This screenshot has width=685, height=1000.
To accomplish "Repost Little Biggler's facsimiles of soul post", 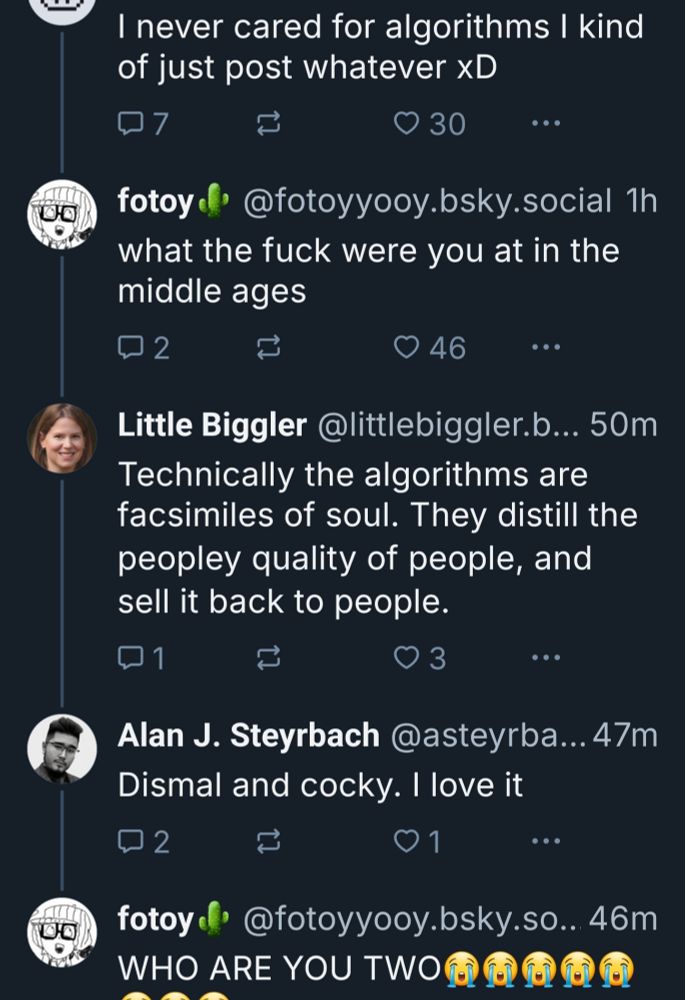I will point(268,657).
